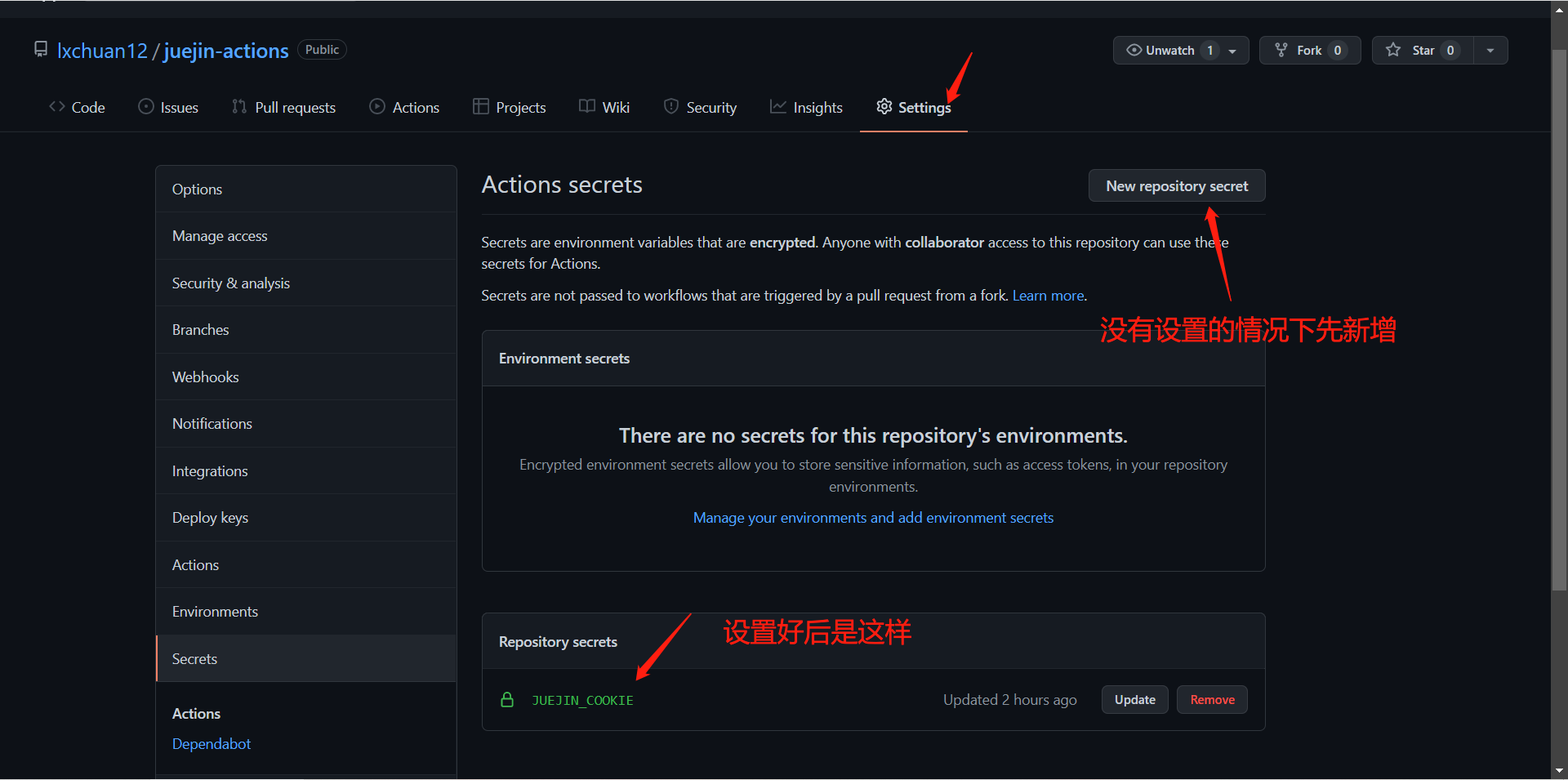The width and height of the screenshot is (1568, 780).
Task: Click the Security shield icon
Action: coord(671,107)
